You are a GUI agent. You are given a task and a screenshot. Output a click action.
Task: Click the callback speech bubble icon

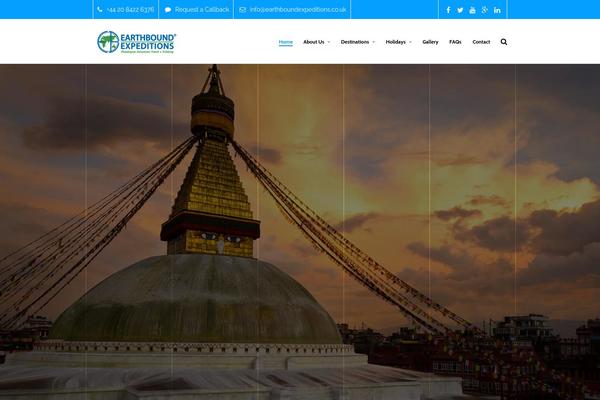168,10
